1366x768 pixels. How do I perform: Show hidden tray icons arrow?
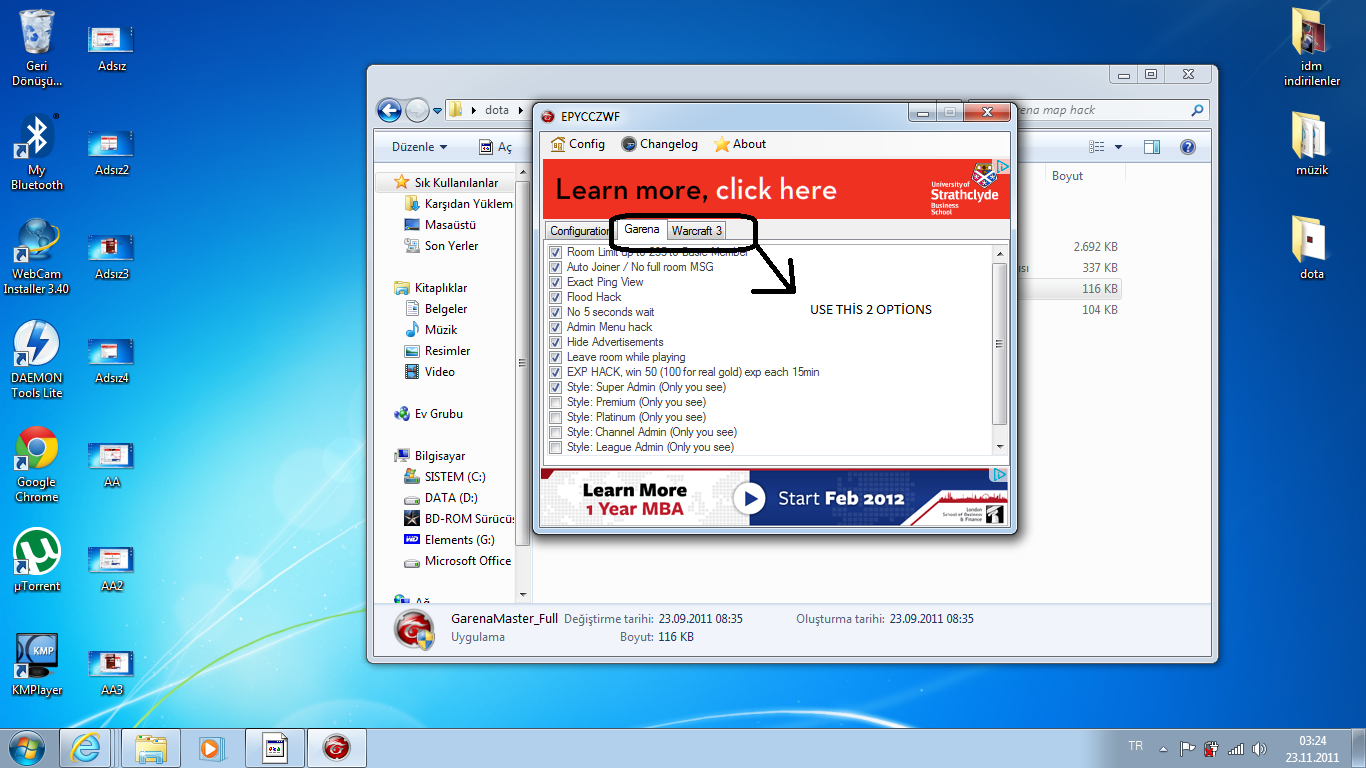(1162, 748)
